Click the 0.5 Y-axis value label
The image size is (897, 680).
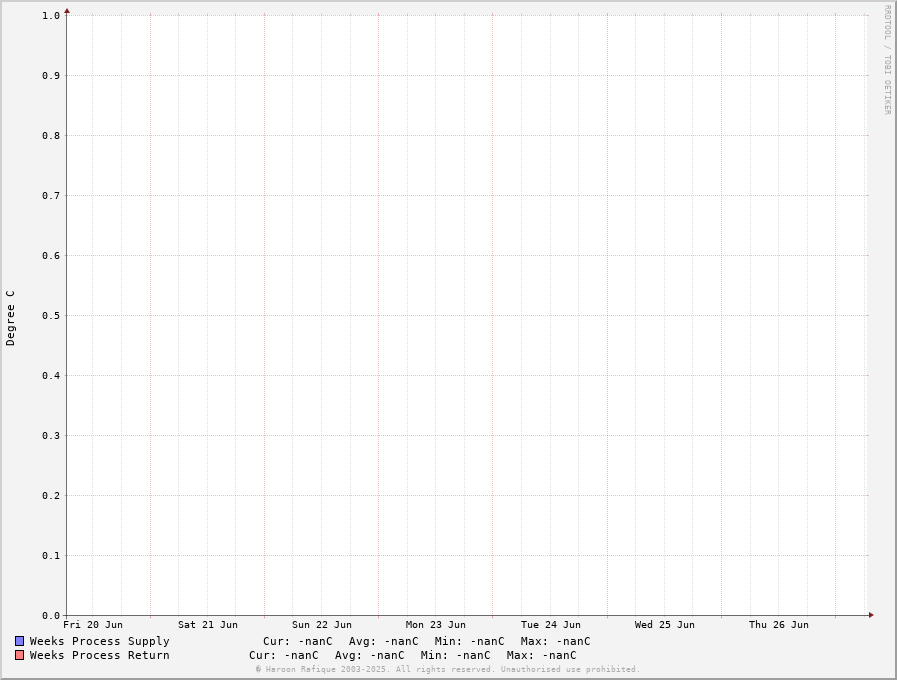pyautogui.click(x=51, y=315)
